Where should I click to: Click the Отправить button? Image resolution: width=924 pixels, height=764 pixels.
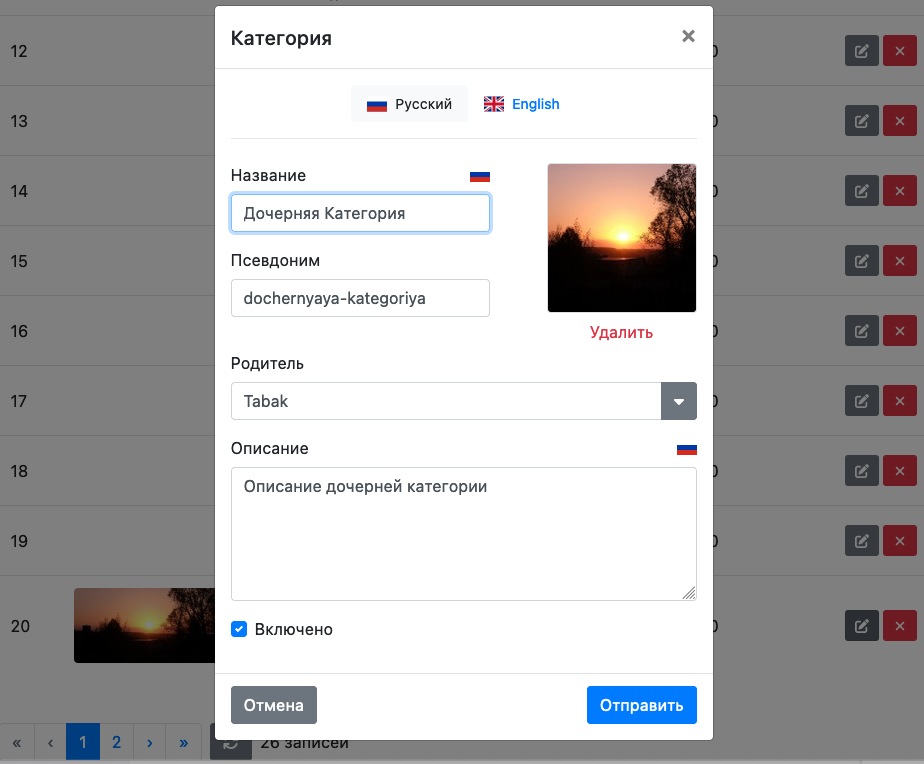pos(642,705)
